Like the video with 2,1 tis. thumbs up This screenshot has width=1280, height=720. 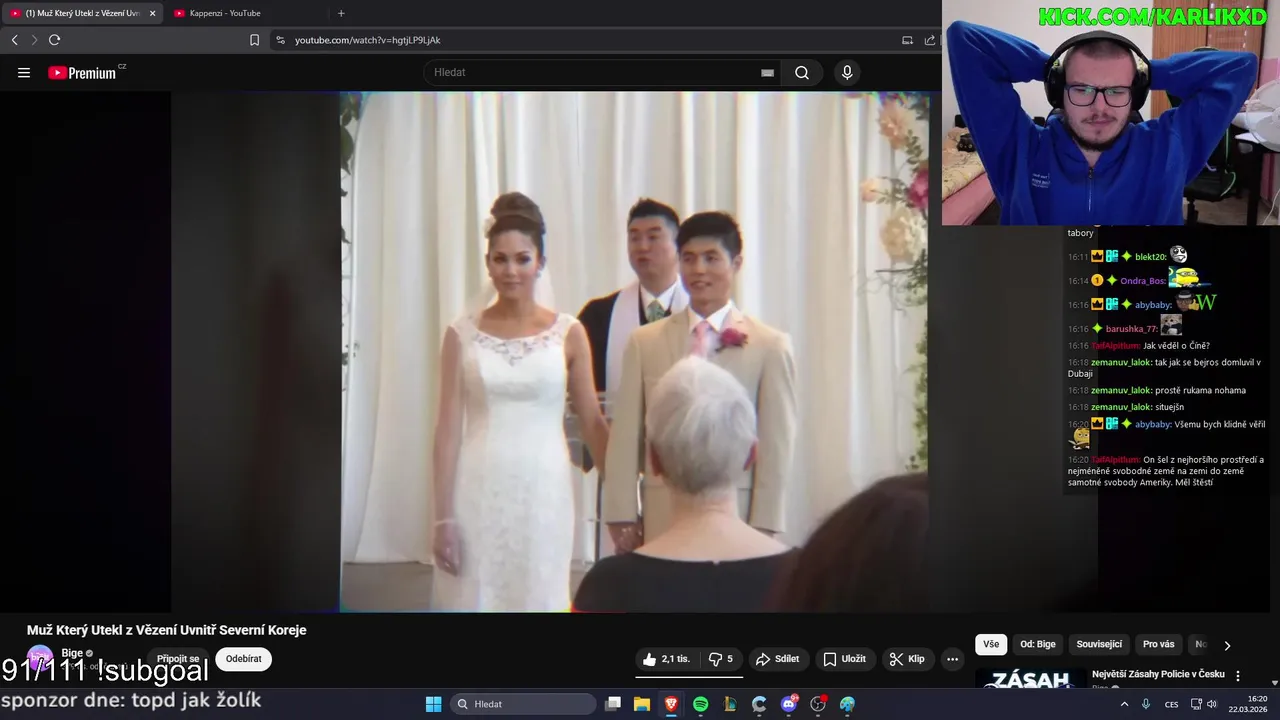(666, 659)
